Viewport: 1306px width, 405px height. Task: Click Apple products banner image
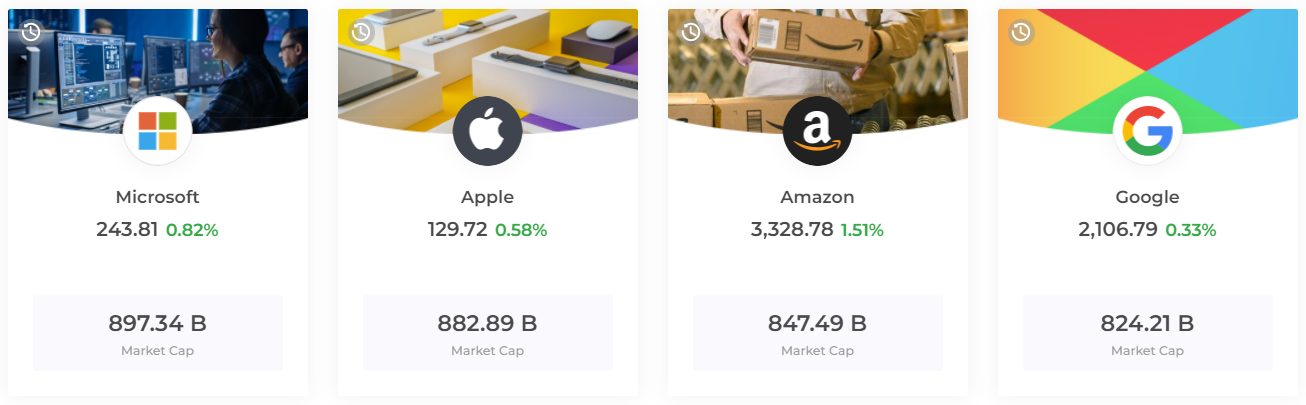click(488, 60)
